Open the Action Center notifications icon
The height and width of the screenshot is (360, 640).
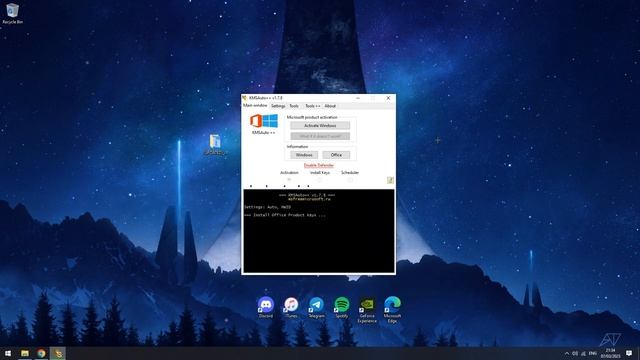tap(629, 353)
